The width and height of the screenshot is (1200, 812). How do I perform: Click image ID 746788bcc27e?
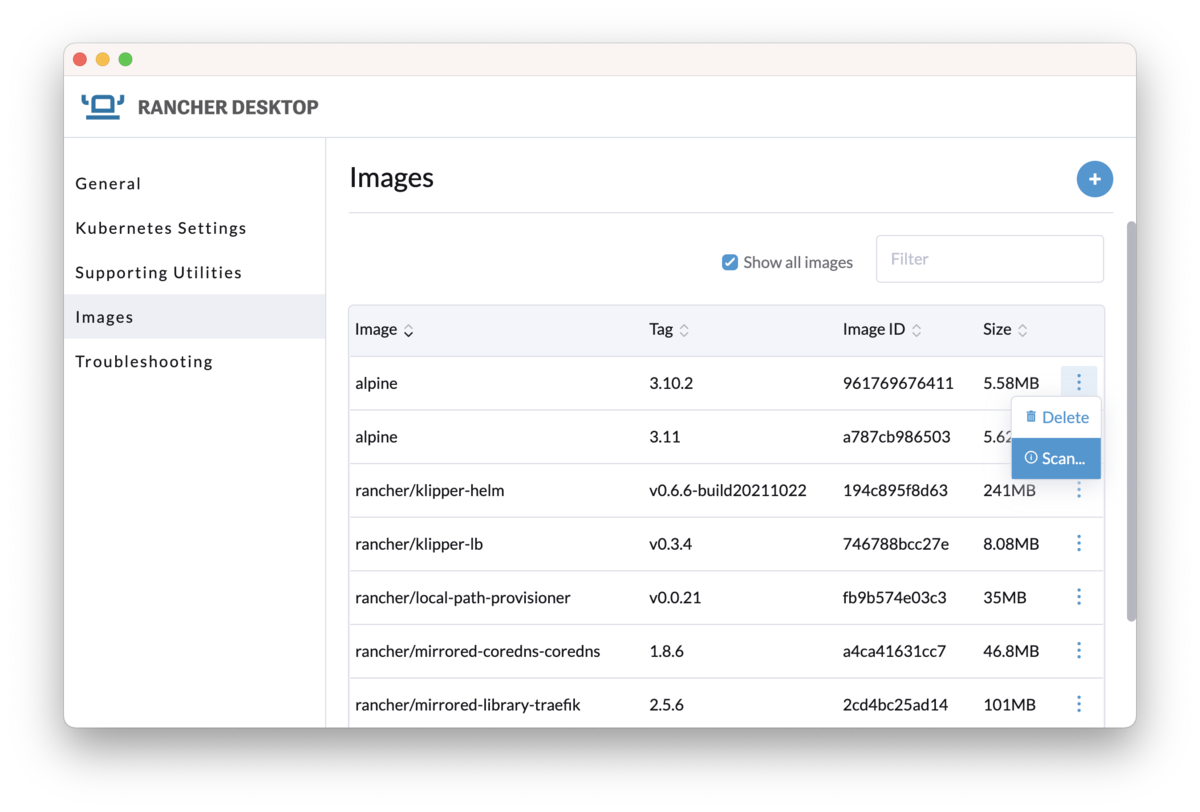[x=896, y=544]
